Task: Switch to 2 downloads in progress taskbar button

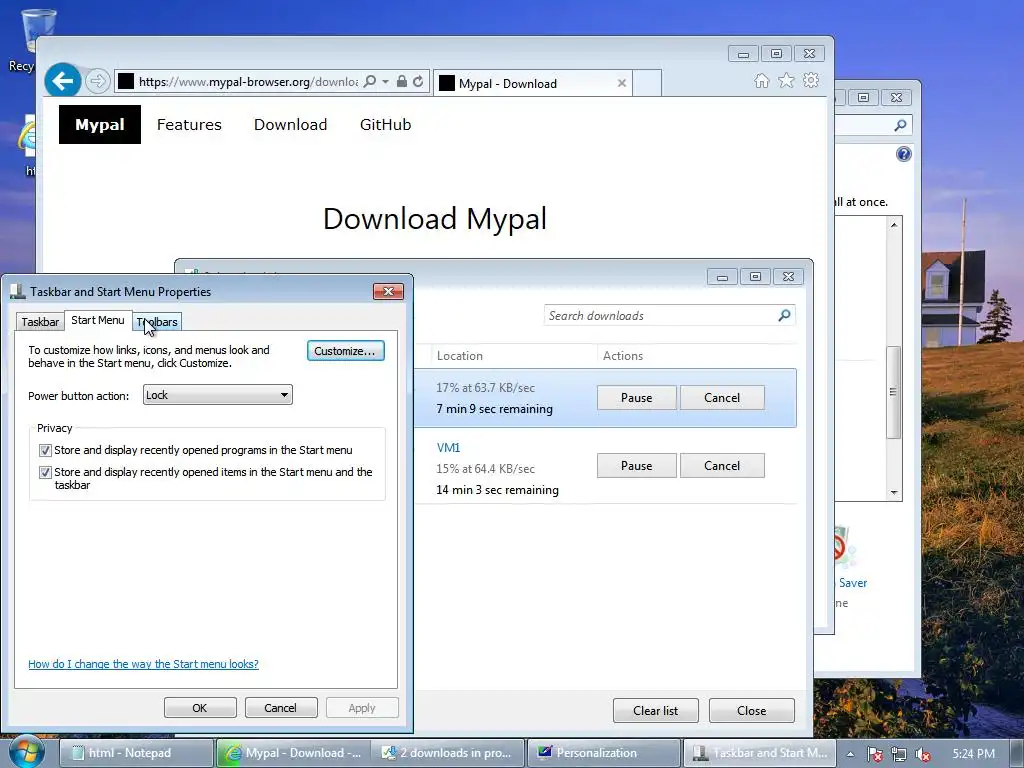Action: pyautogui.click(x=448, y=753)
